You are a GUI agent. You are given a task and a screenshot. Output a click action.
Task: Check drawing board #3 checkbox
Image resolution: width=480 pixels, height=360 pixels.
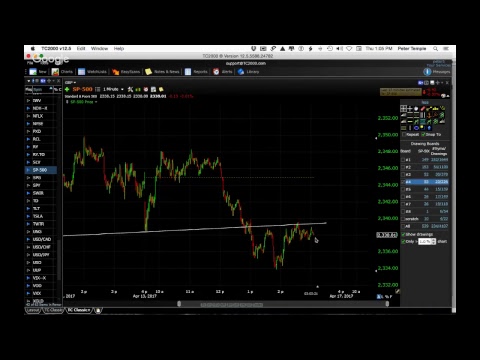403,174
